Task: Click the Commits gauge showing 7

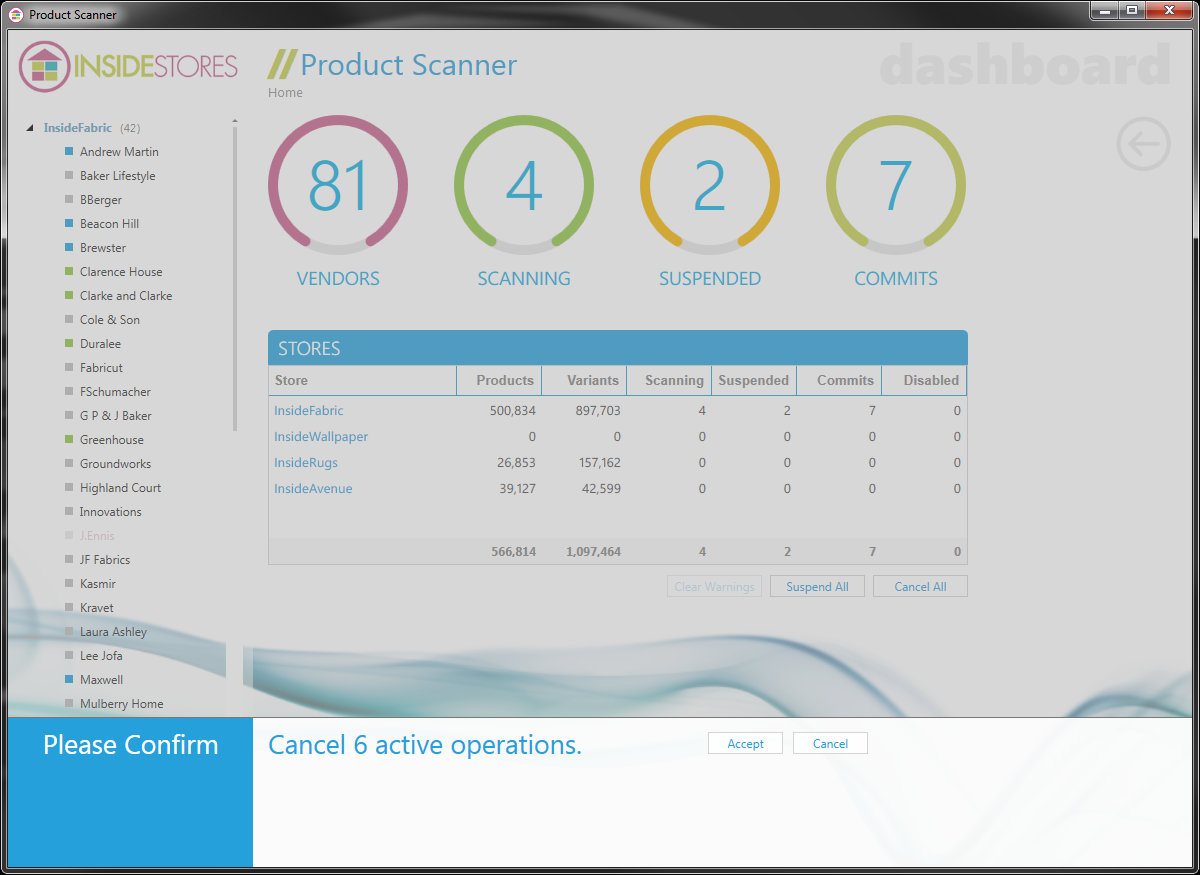Action: (x=896, y=185)
